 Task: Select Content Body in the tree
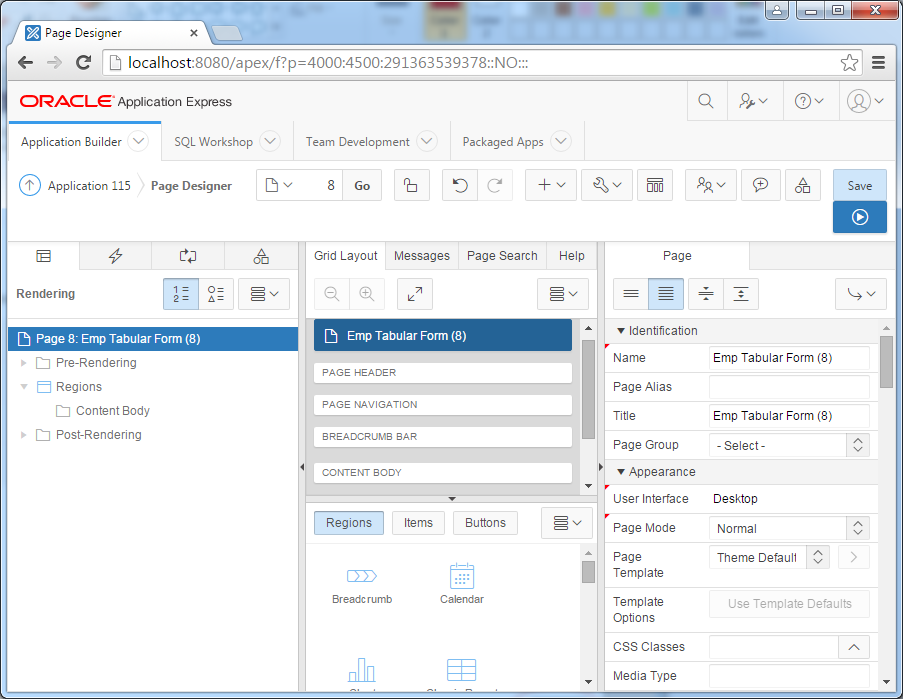113,411
